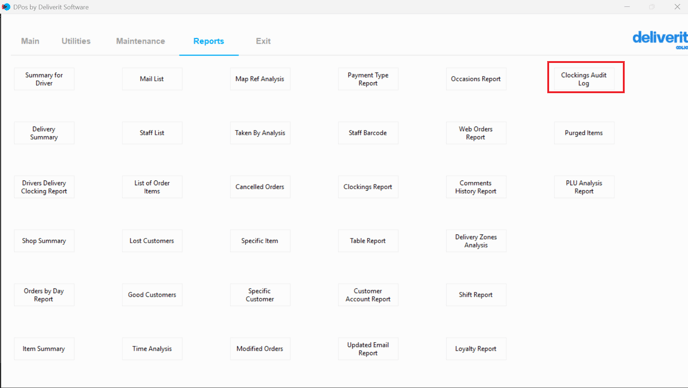Screen dimensions: 688x388
Task: Open the Specific Item report
Action: (x=260, y=241)
